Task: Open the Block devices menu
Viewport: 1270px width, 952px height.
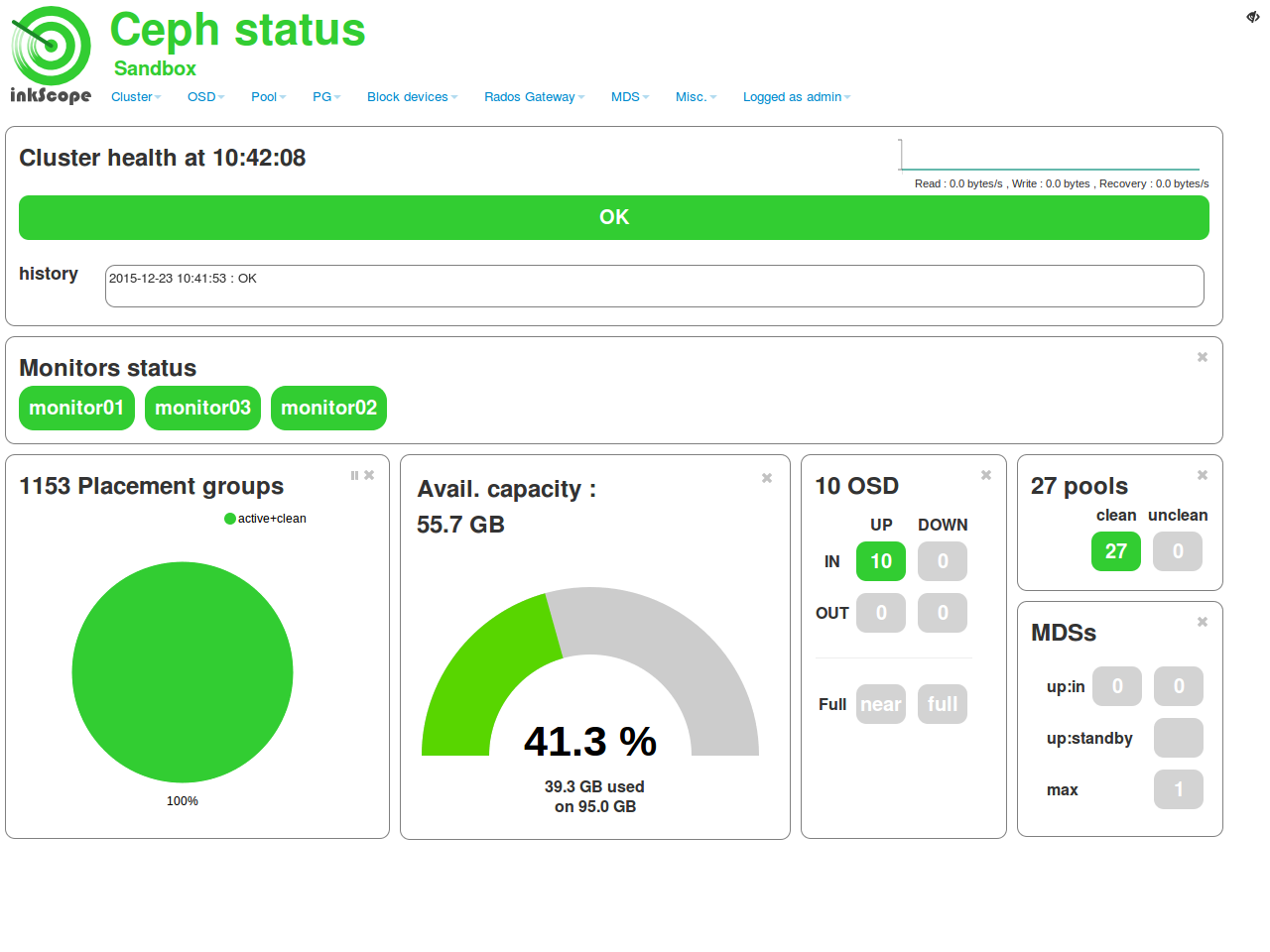Action: (412, 97)
